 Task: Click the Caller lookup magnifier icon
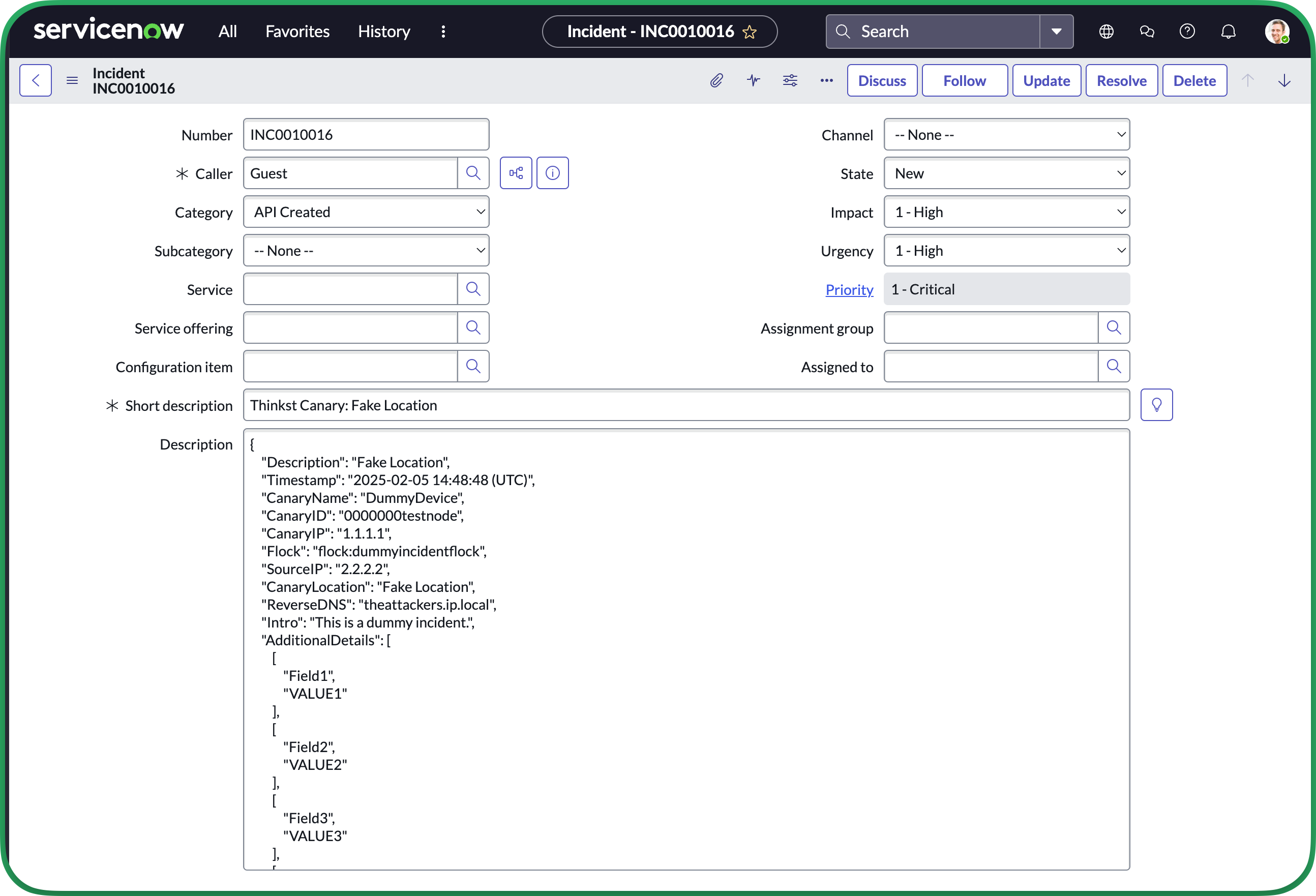pyautogui.click(x=473, y=173)
